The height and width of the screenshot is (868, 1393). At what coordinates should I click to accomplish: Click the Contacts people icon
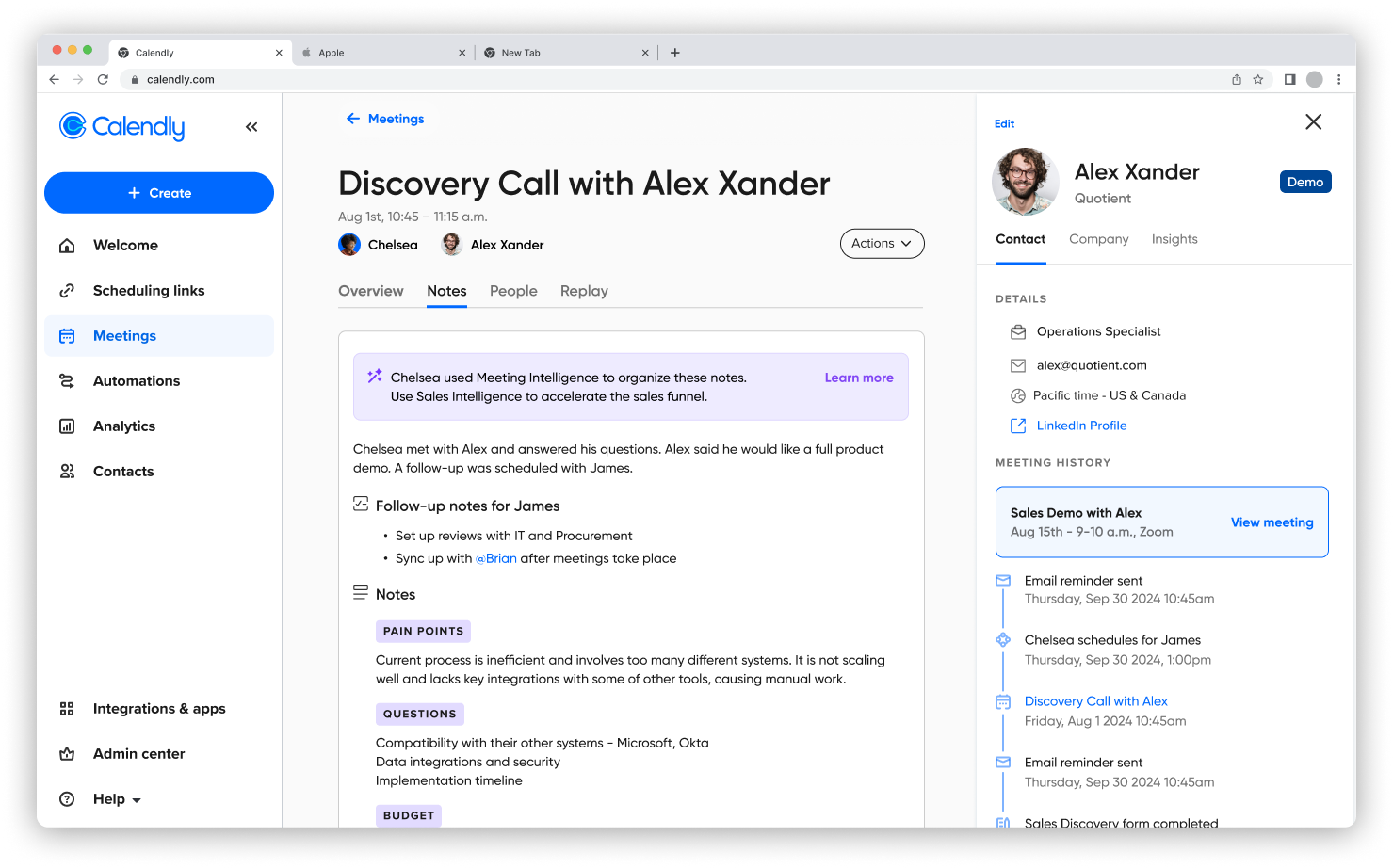67,472
